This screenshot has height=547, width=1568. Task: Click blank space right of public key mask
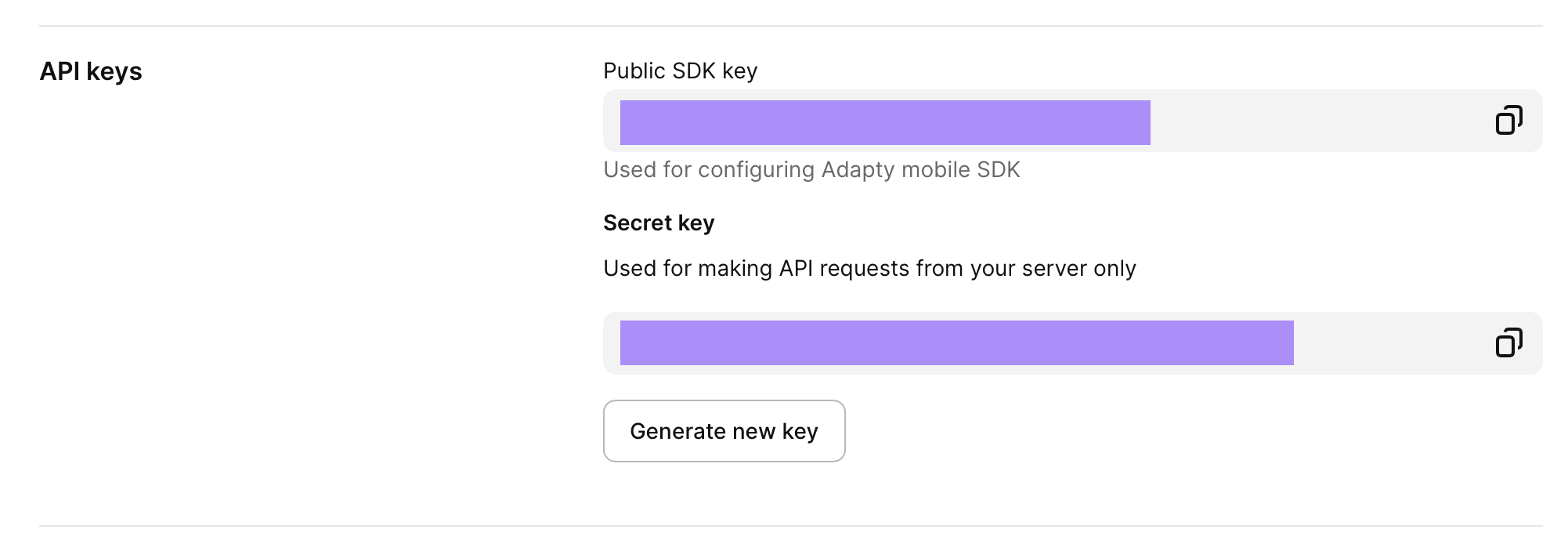pyautogui.click(x=1316, y=121)
